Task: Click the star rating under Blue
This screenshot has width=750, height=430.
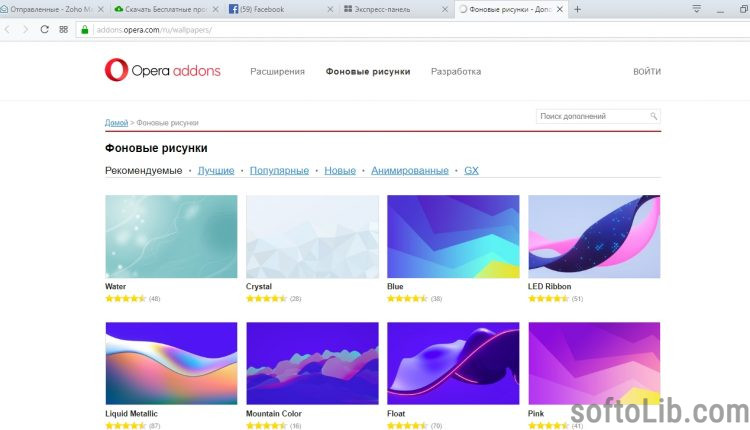Action: click(x=407, y=298)
